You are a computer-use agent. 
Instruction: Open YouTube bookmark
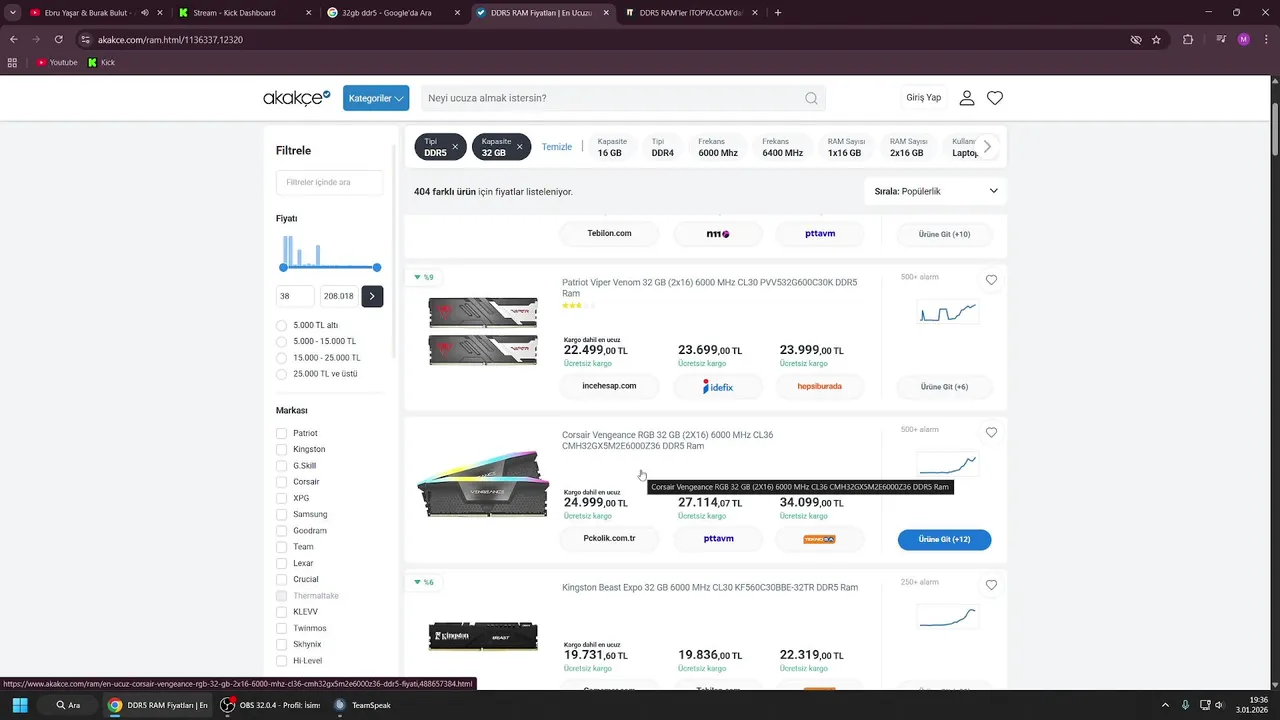tap(57, 62)
